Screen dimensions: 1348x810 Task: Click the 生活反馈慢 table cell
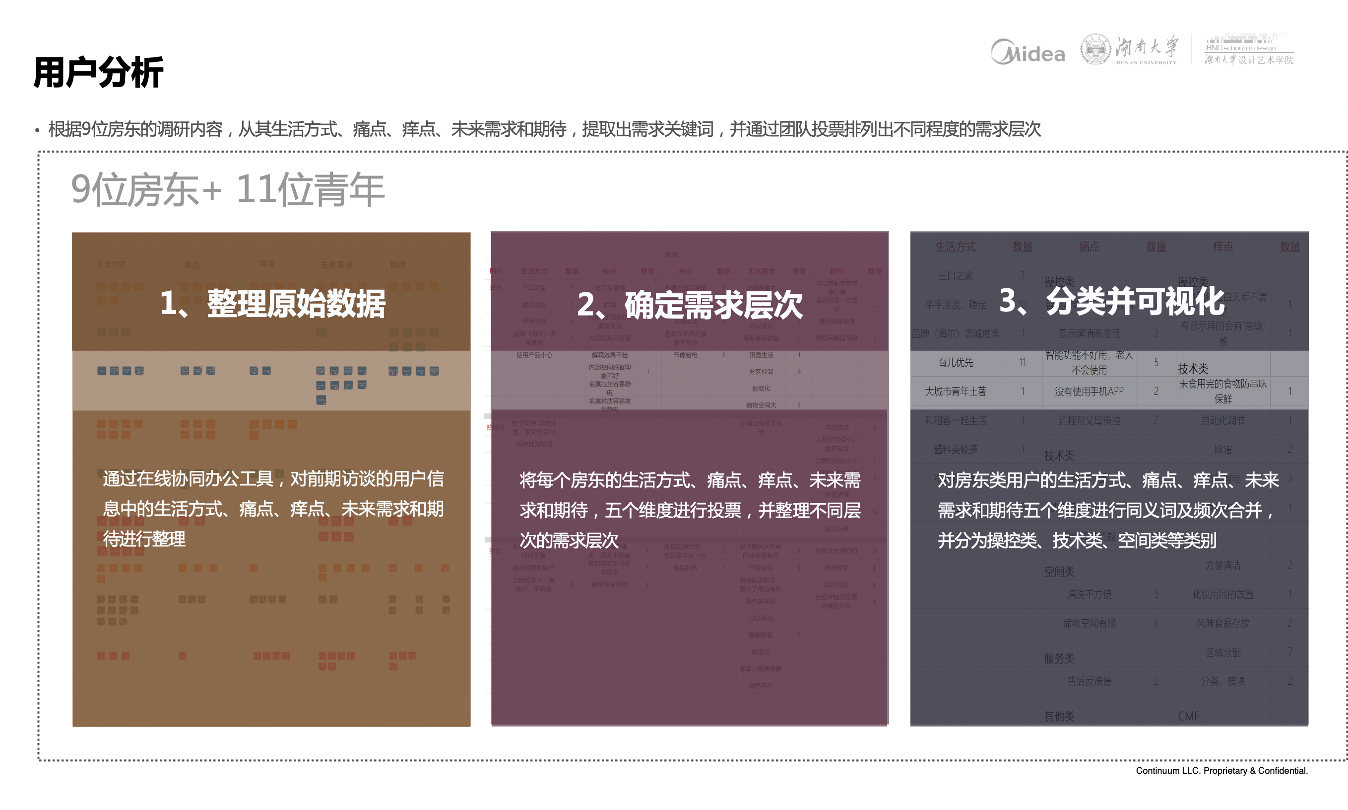pos(1090,681)
